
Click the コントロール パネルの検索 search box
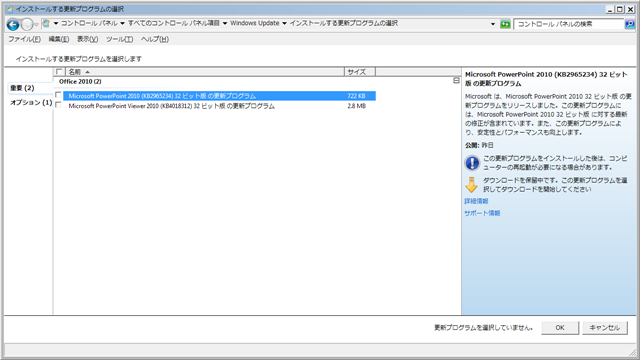point(569,24)
